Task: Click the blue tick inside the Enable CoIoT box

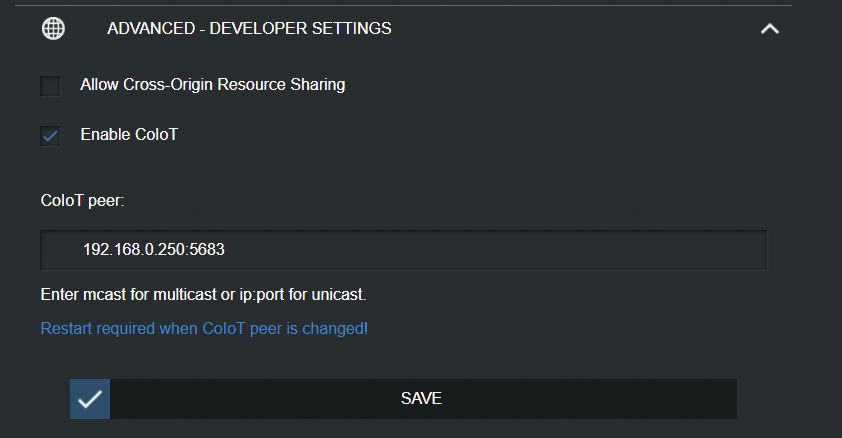Action: point(51,135)
